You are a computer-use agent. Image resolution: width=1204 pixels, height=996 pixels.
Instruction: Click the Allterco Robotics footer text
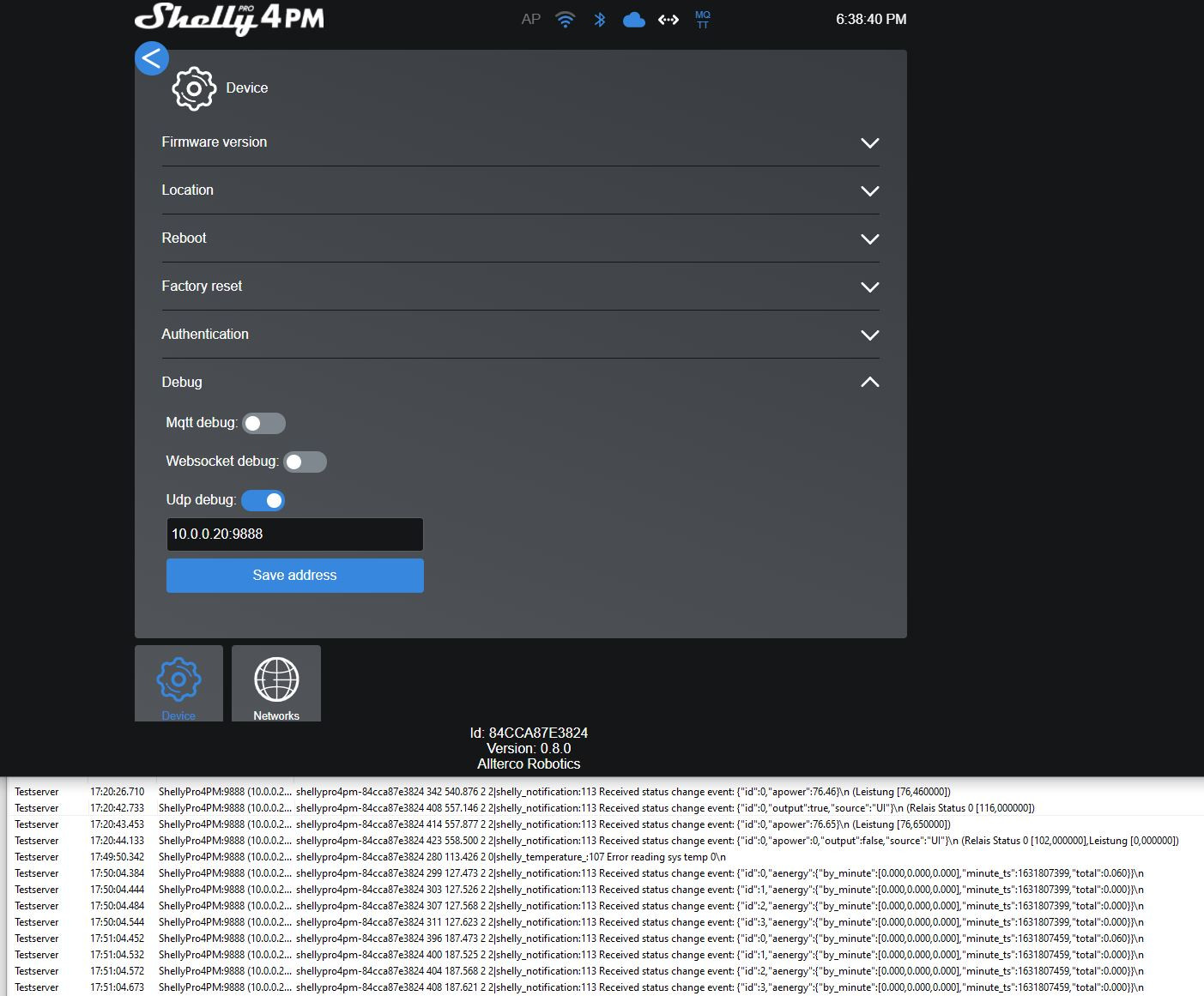(529, 764)
